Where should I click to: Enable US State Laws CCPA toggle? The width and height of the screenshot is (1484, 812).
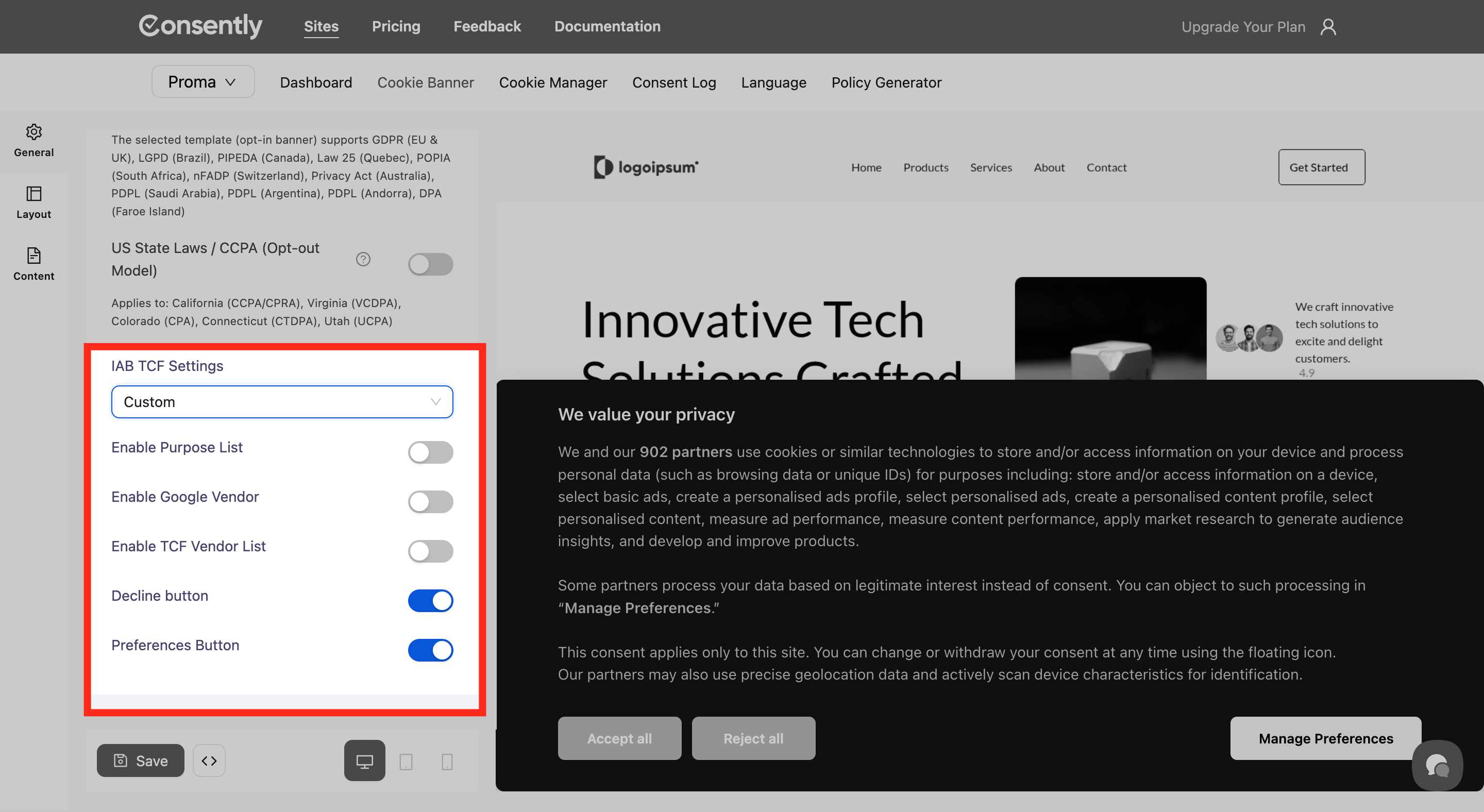[430, 264]
